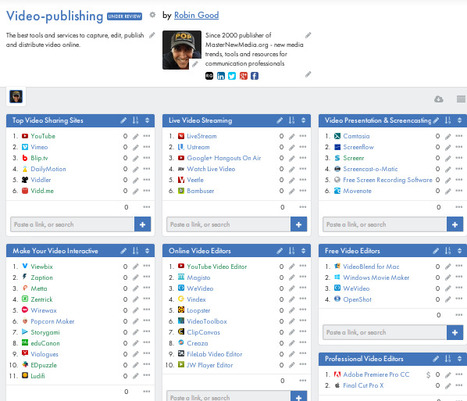
Task: Open the Screencast-o-Matic link
Action: (x=370, y=169)
